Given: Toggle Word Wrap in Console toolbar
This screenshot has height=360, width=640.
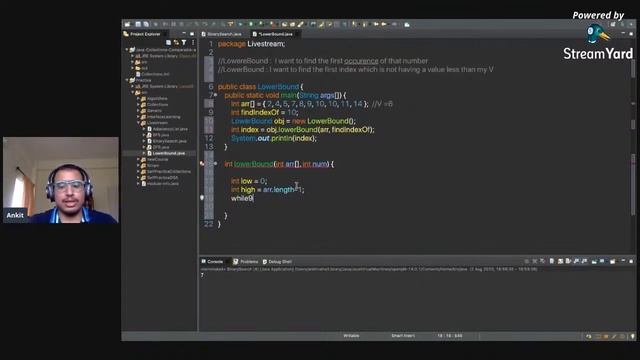Looking at the screenshot, I should tap(568, 261).
